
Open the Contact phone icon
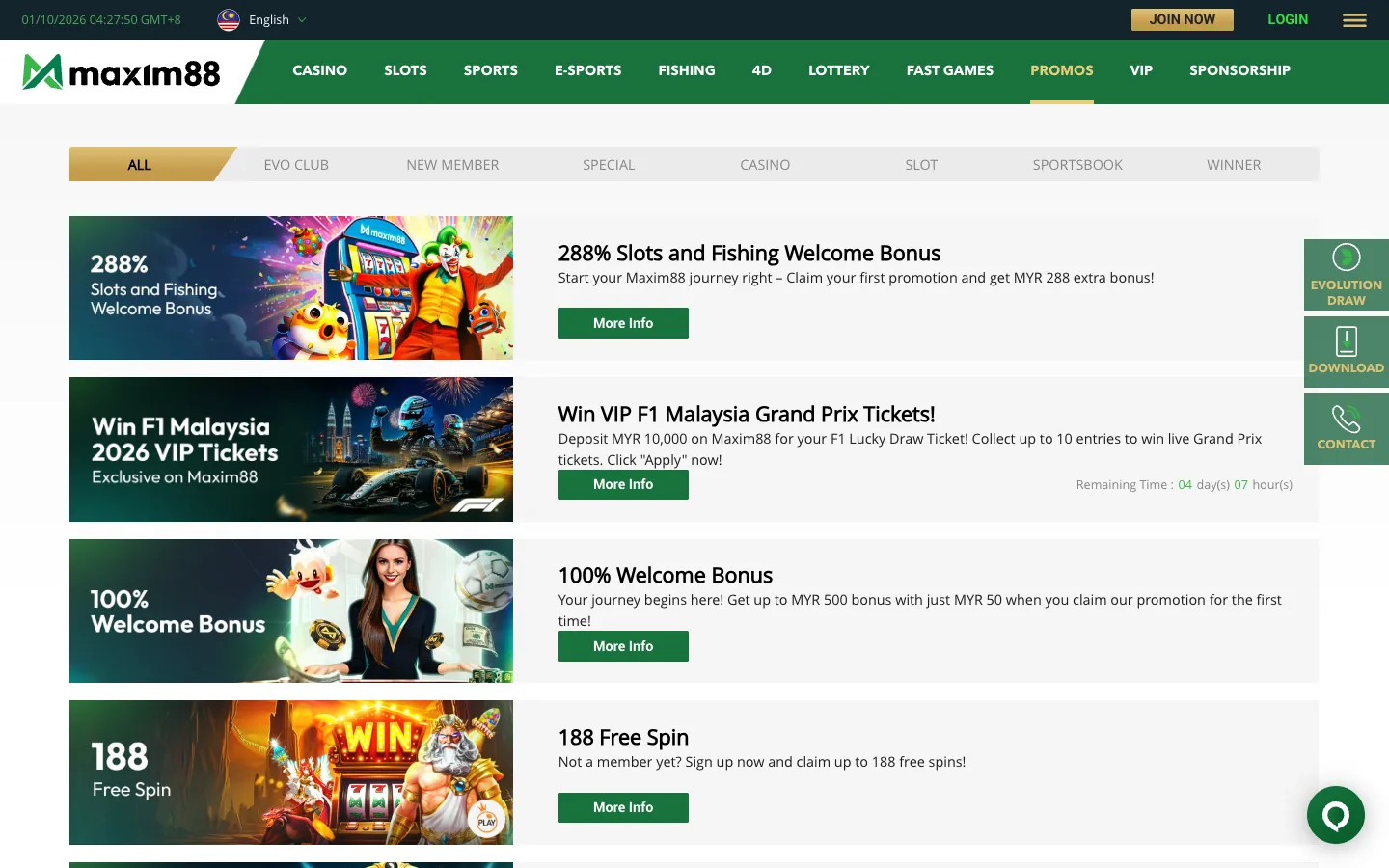click(1347, 429)
